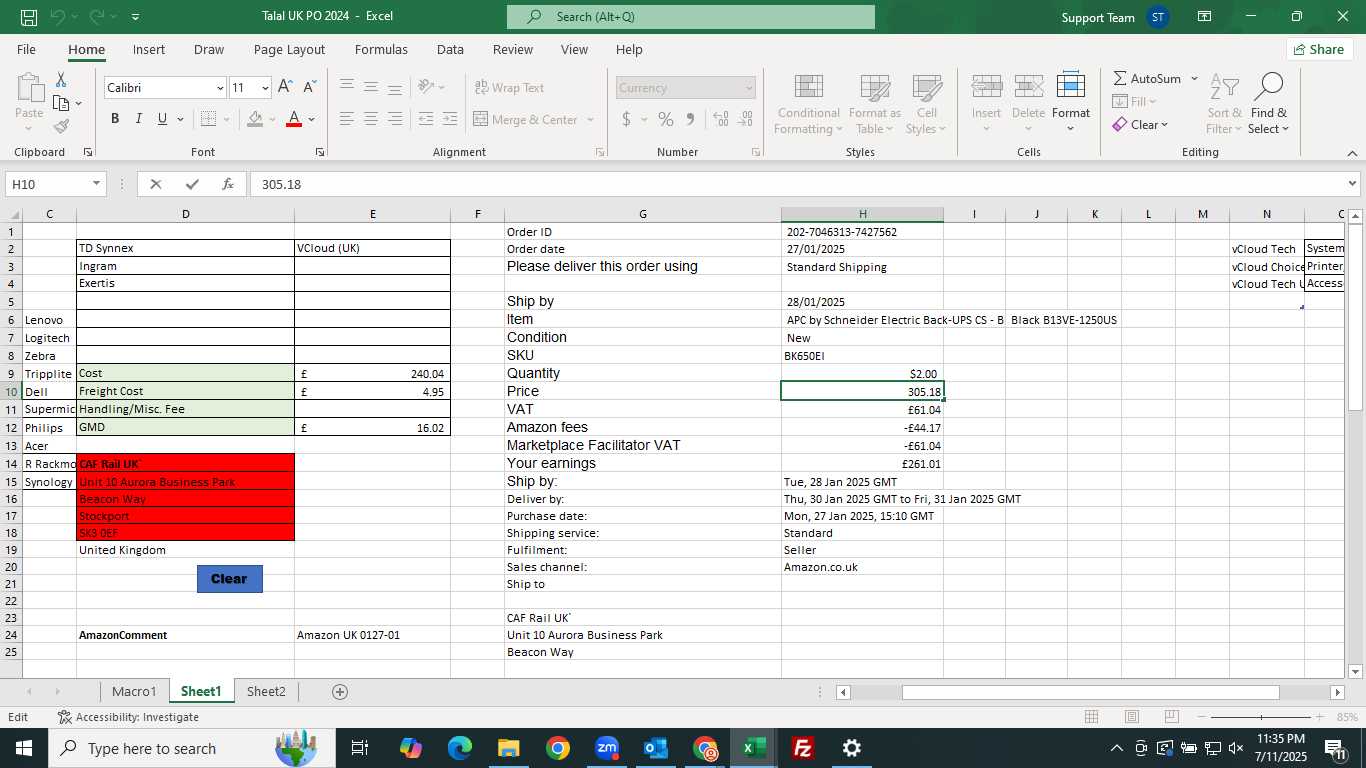Click the Share button
The width and height of the screenshot is (1366, 768).
click(x=1320, y=49)
